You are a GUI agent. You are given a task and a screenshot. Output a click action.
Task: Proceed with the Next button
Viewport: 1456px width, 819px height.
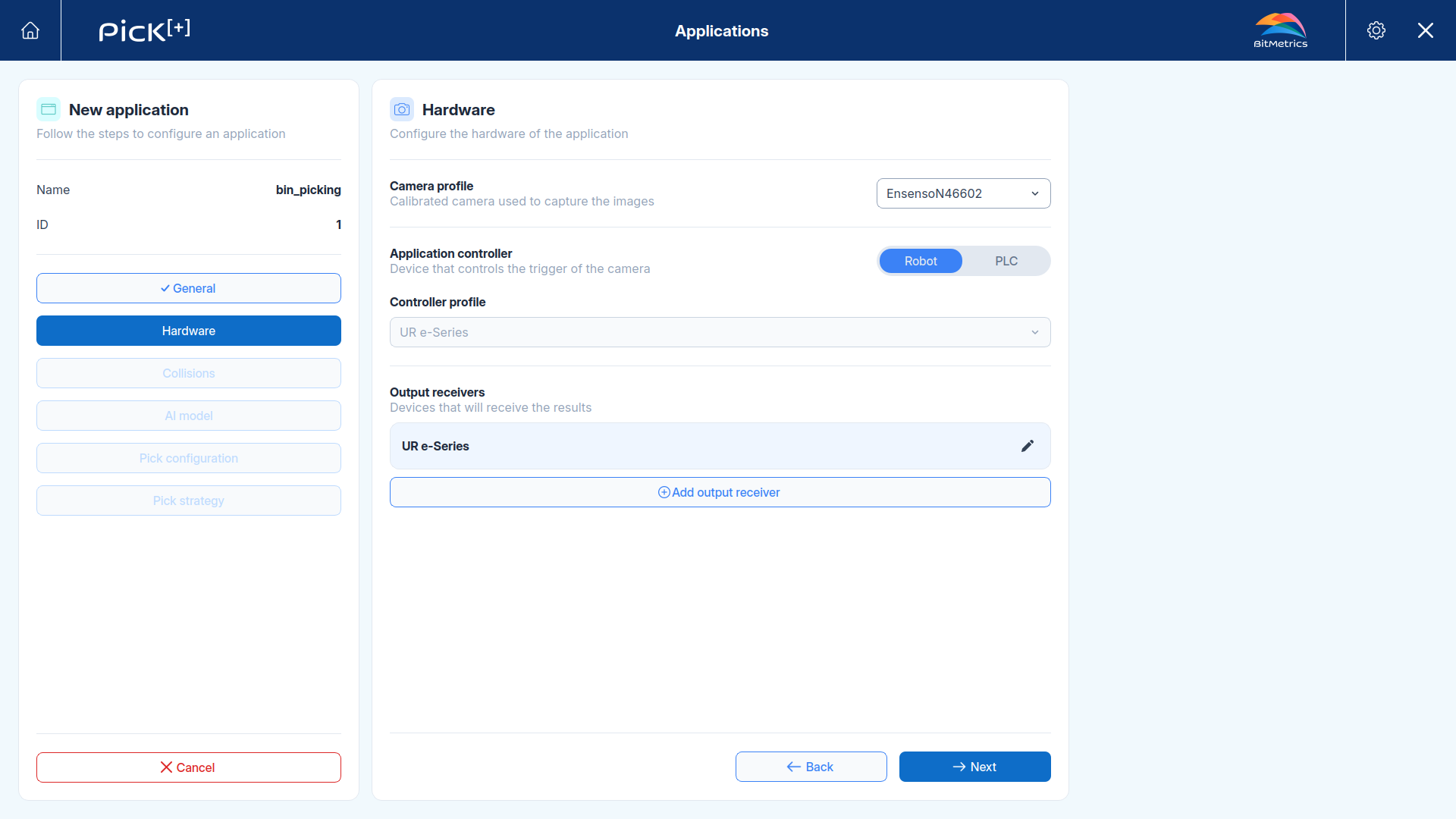pos(975,767)
